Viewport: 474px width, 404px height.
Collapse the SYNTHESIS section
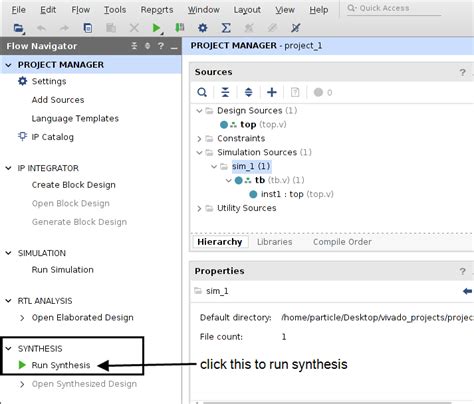click(x=9, y=349)
